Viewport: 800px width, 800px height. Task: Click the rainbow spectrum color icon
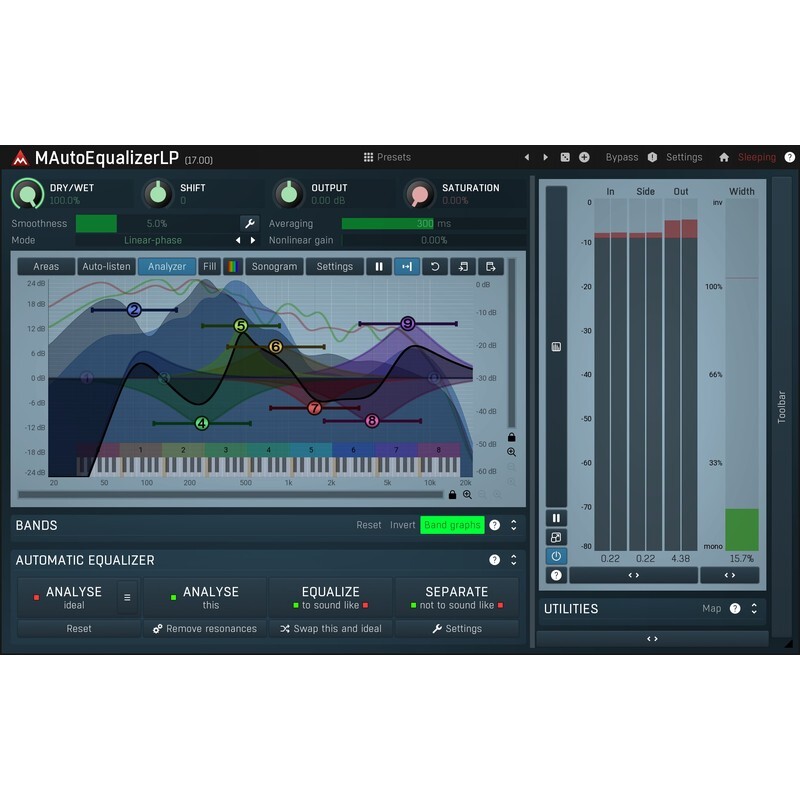pos(233,266)
